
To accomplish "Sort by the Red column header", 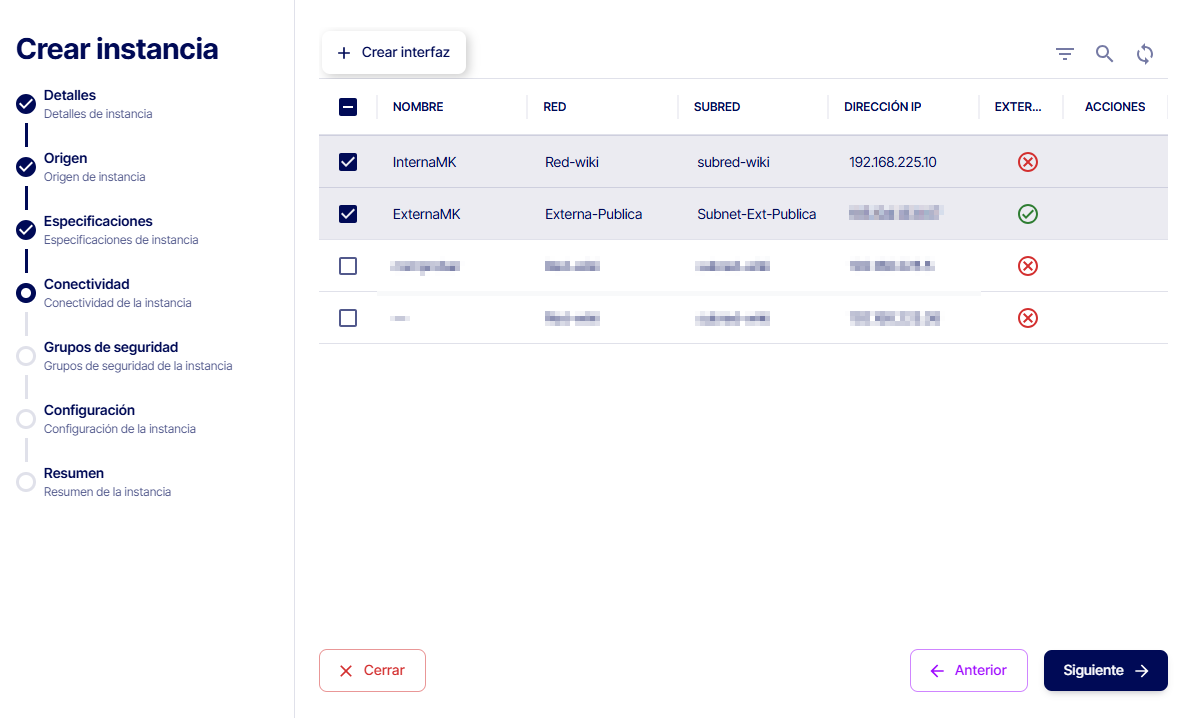I will point(555,107).
